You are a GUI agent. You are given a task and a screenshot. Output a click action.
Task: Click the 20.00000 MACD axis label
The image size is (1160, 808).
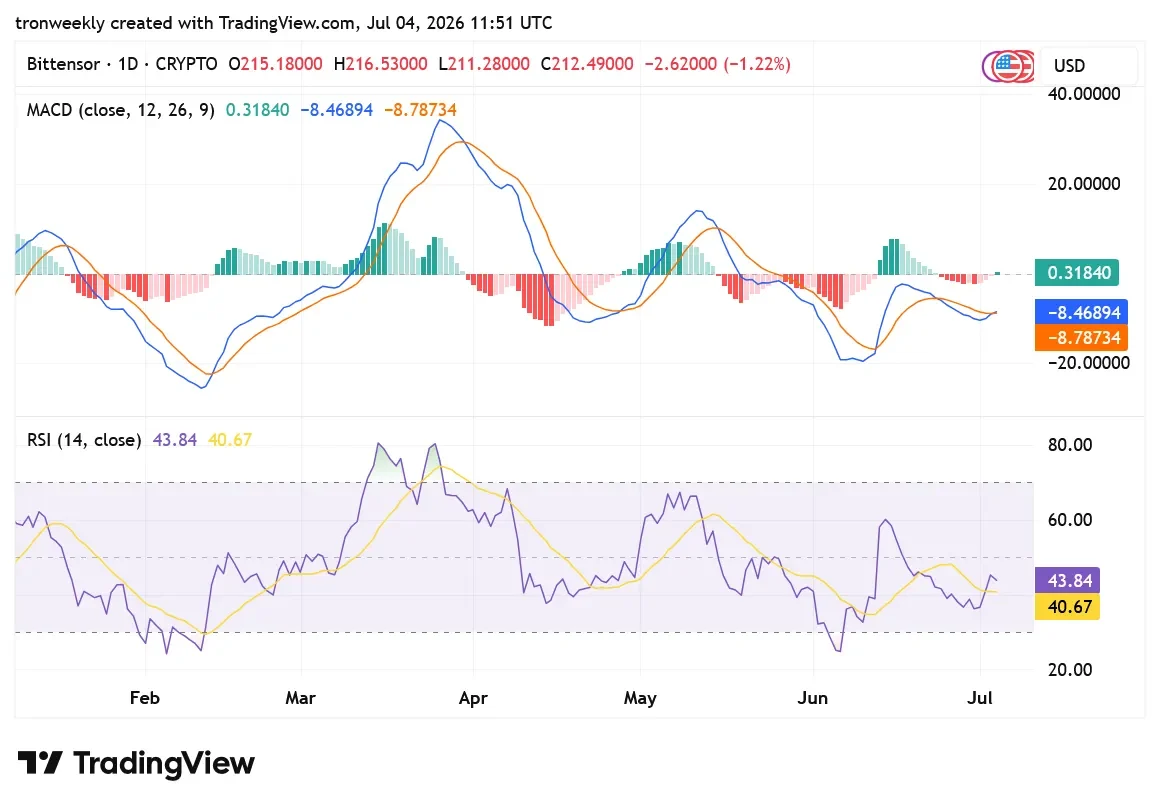1084,184
